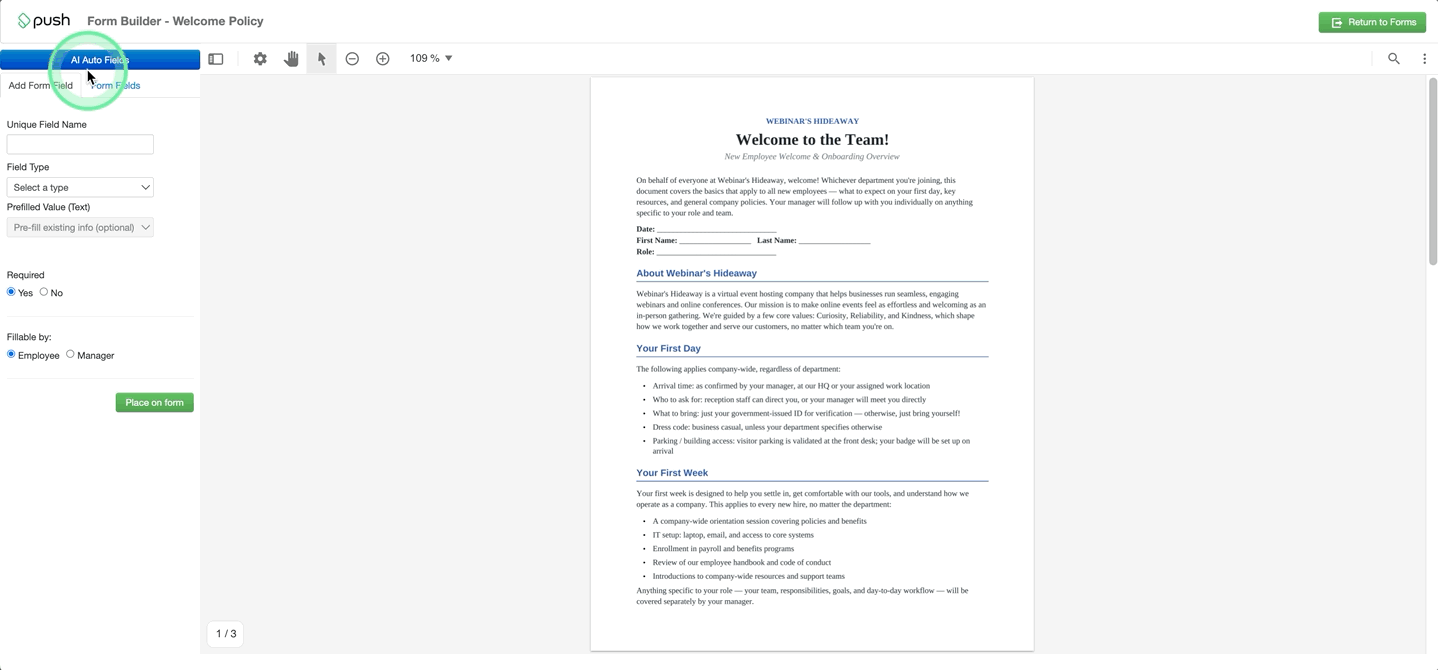
Task: Toggle the sidebar panel icon
Action: pyautogui.click(x=216, y=59)
